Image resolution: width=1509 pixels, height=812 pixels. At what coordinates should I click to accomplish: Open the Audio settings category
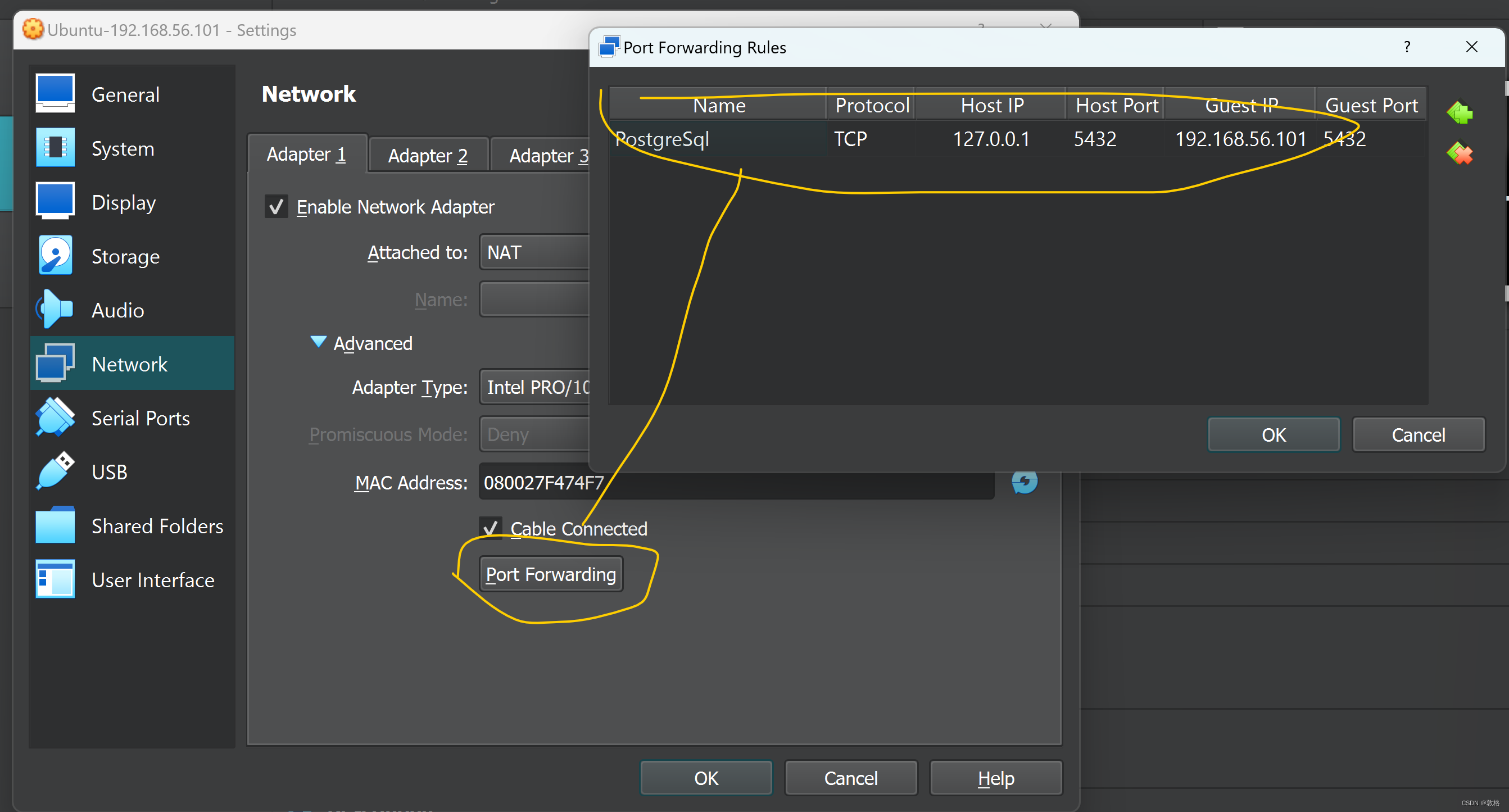click(x=118, y=311)
